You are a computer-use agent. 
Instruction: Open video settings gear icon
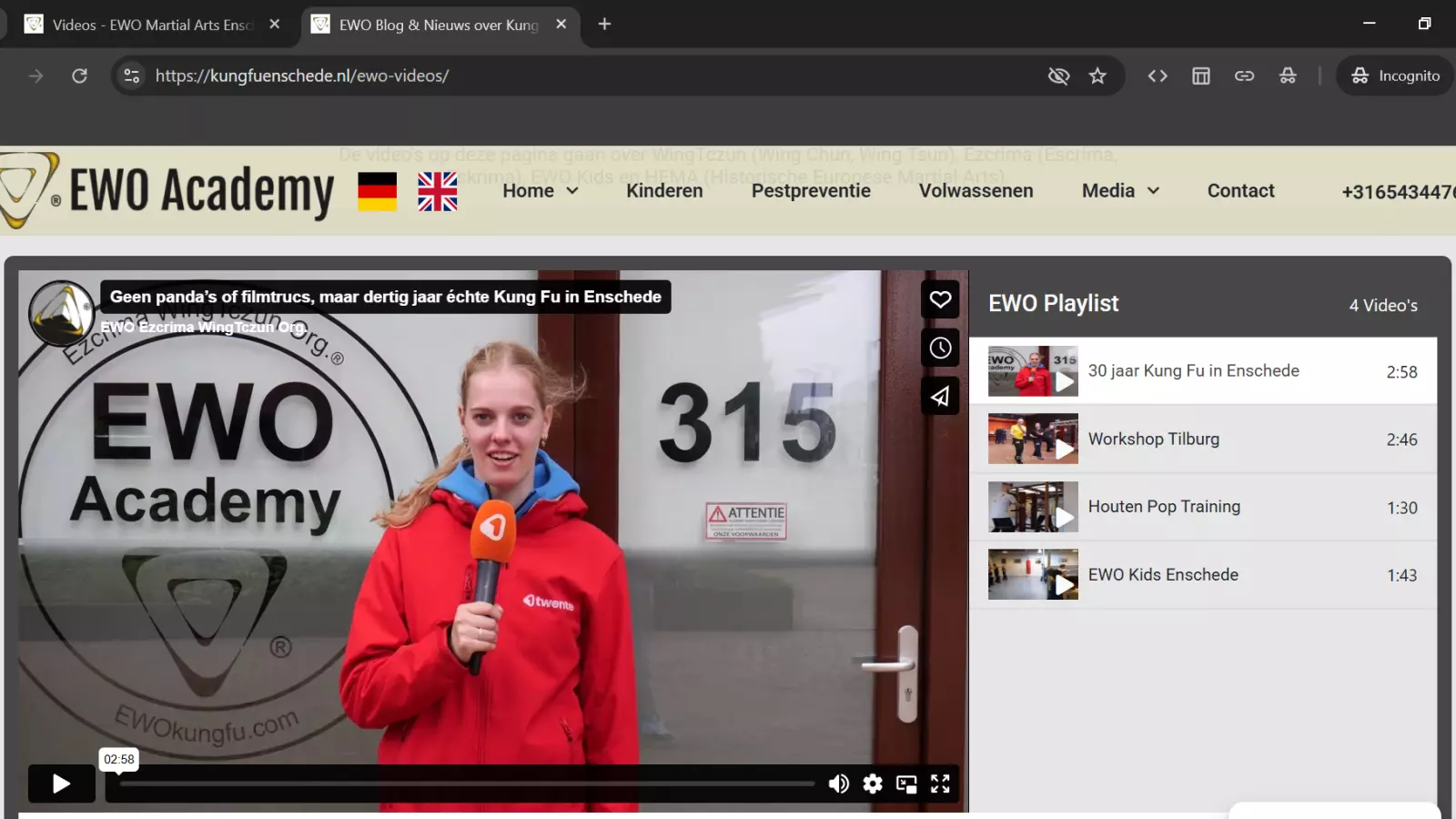coord(873,784)
